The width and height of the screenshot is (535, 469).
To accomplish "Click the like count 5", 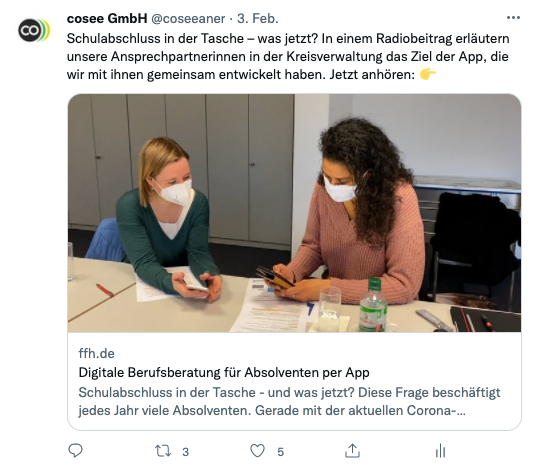I will click(x=280, y=452).
